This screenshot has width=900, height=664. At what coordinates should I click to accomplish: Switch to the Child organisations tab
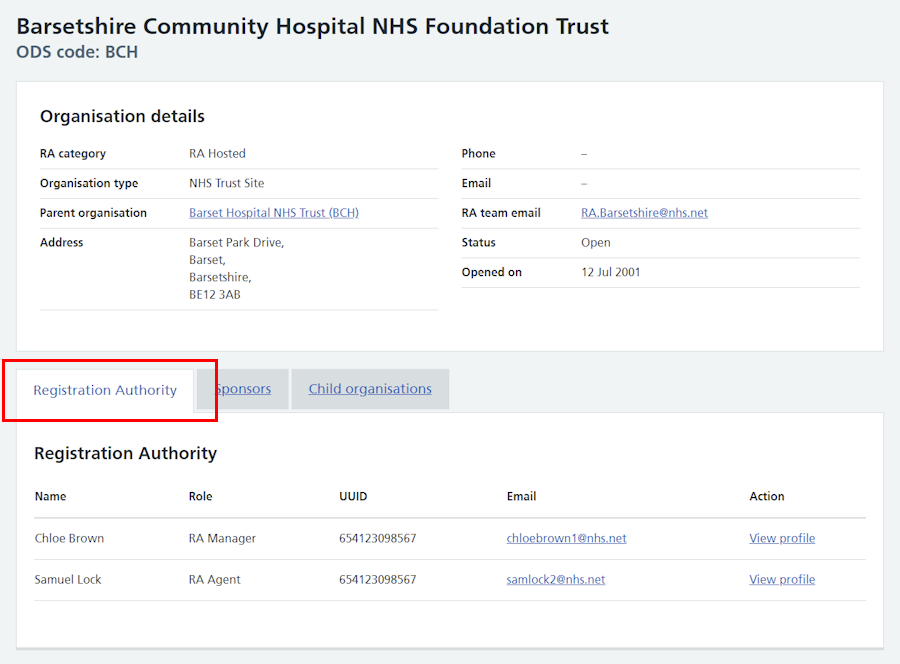click(x=370, y=389)
